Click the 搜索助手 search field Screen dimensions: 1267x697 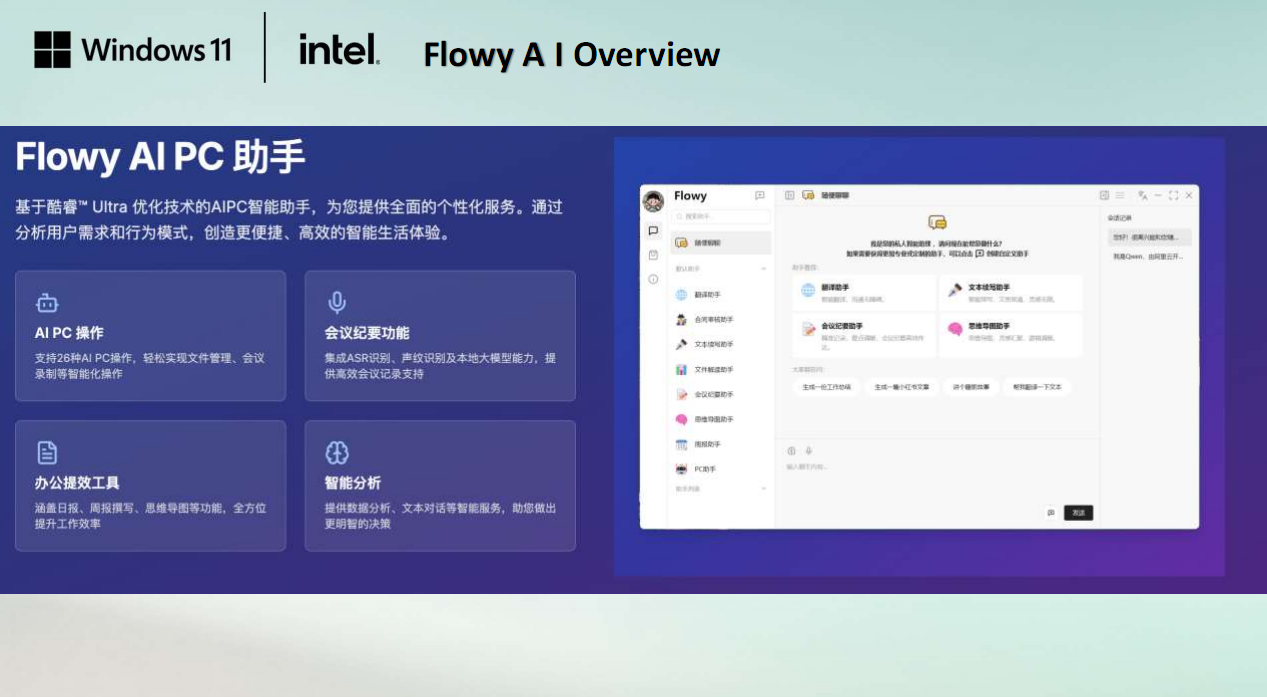pos(721,216)
